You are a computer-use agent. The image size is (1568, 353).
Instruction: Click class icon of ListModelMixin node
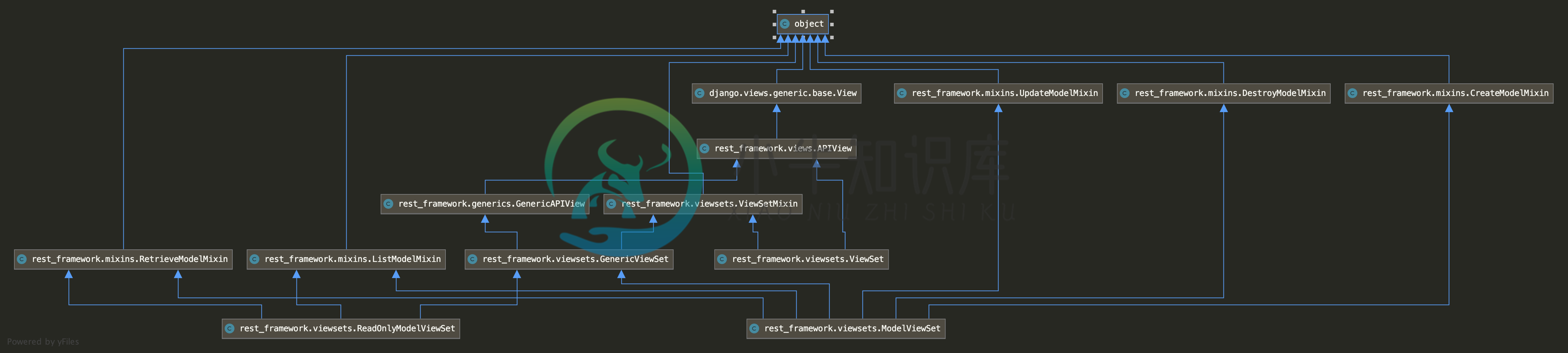254,259
